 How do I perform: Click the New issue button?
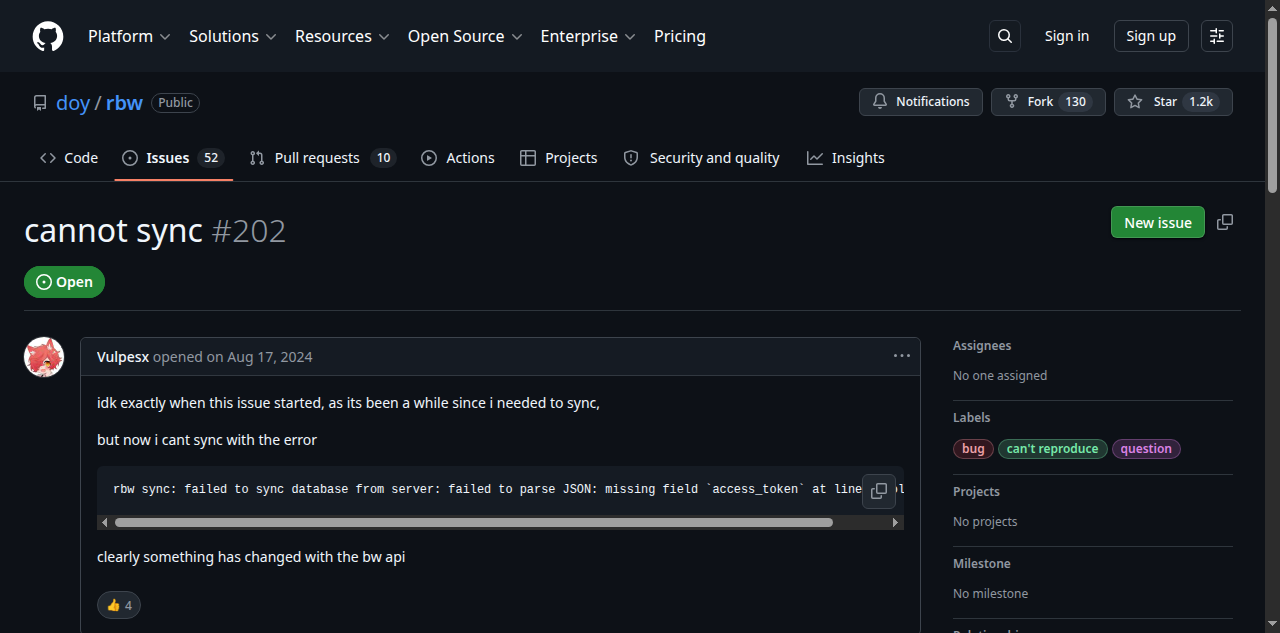point(1157,222)
